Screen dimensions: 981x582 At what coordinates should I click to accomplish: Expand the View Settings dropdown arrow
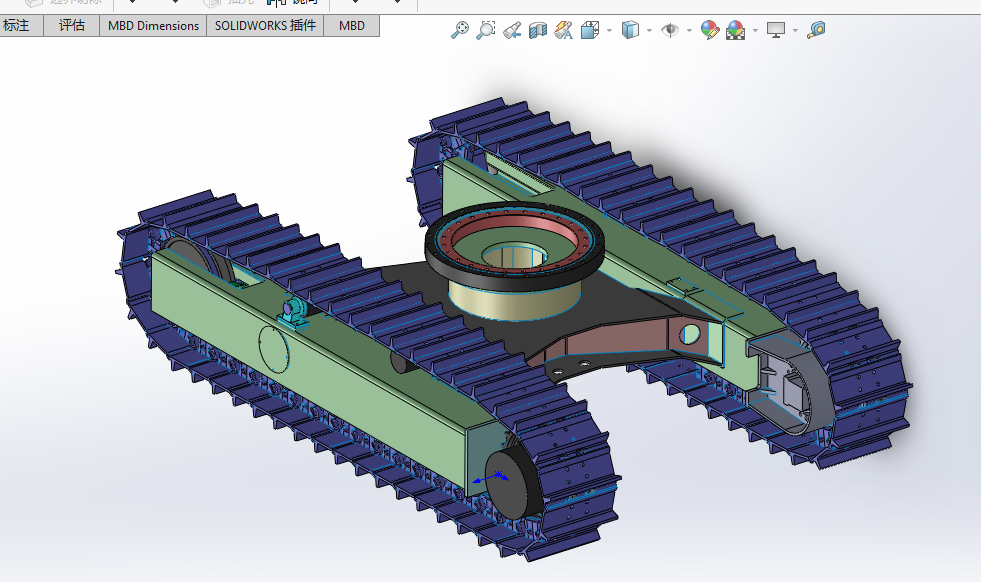796,31
